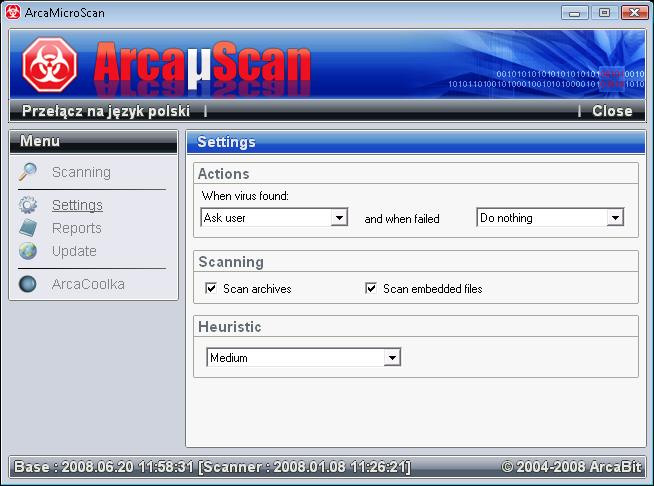Click the Settings panel title
The width and height of the screenshot is (654, 486).
click(x=226, y=142)
